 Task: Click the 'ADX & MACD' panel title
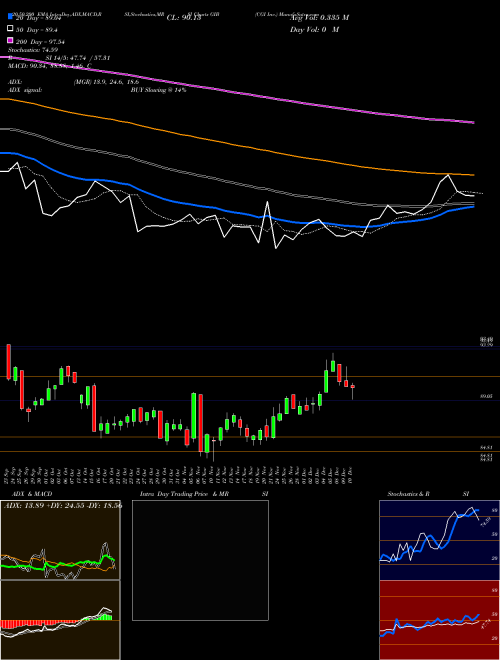pos(32,494)
